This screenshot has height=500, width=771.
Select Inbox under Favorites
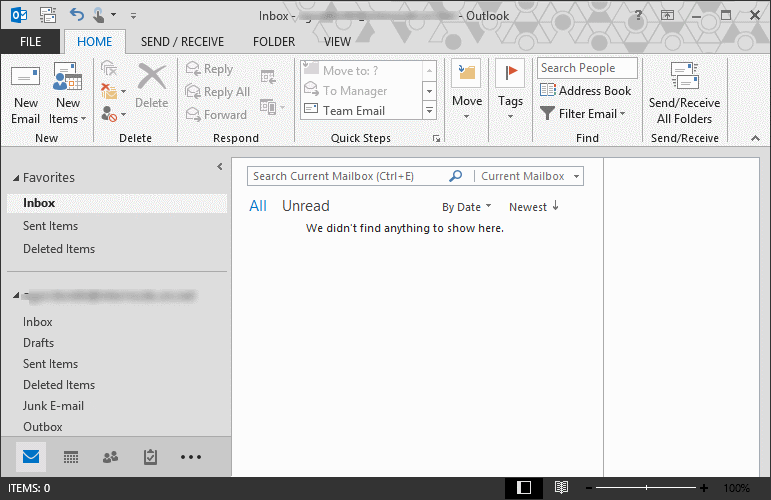[117, 203]
